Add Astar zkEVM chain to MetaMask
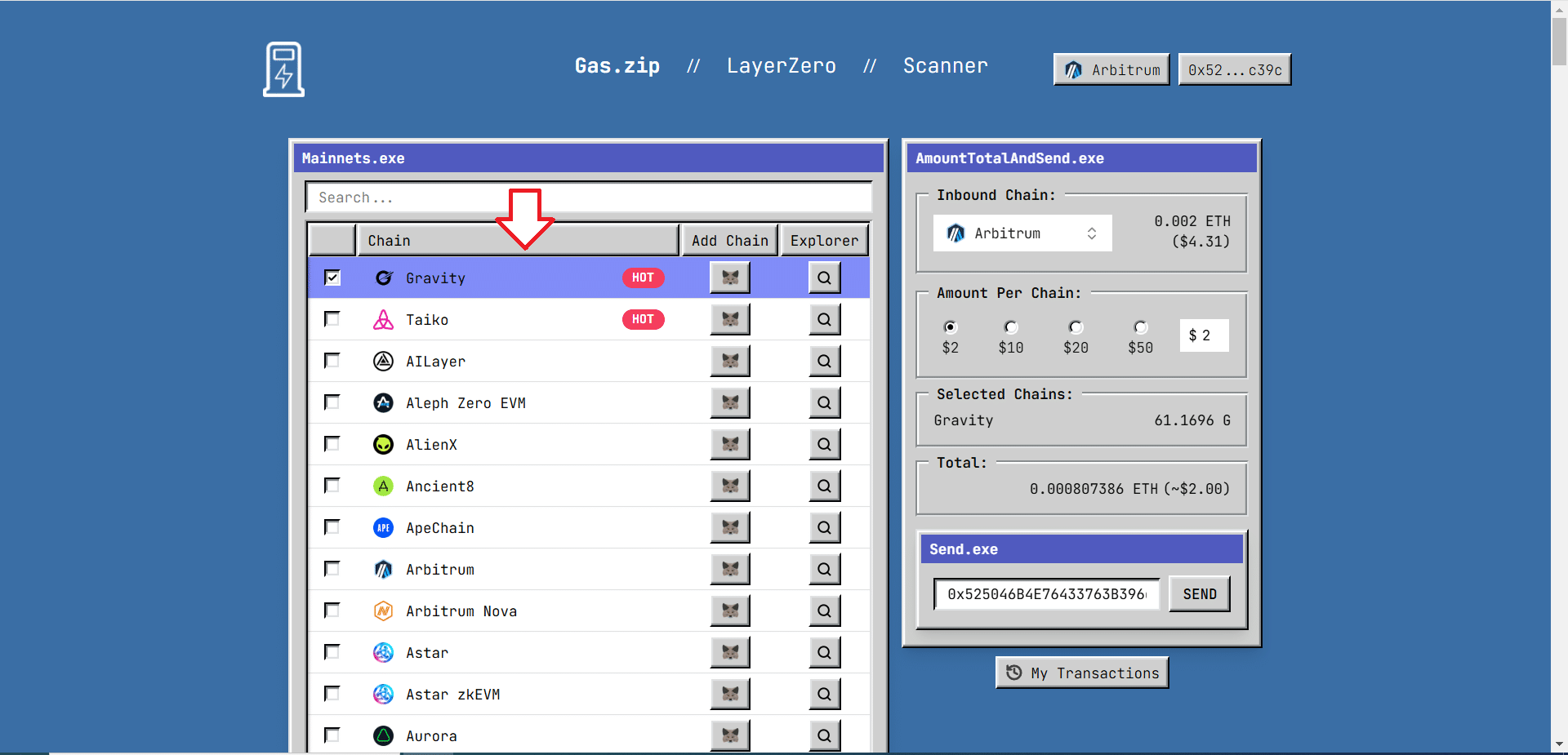This screenshot has height=755, width=1568. 730,694
